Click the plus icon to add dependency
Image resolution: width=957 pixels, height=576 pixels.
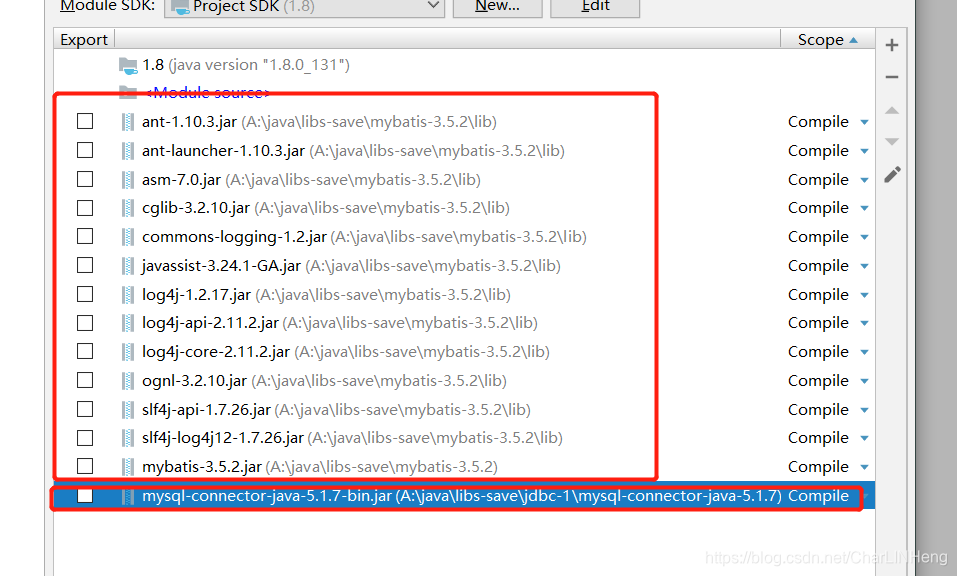tap(892, 45)
